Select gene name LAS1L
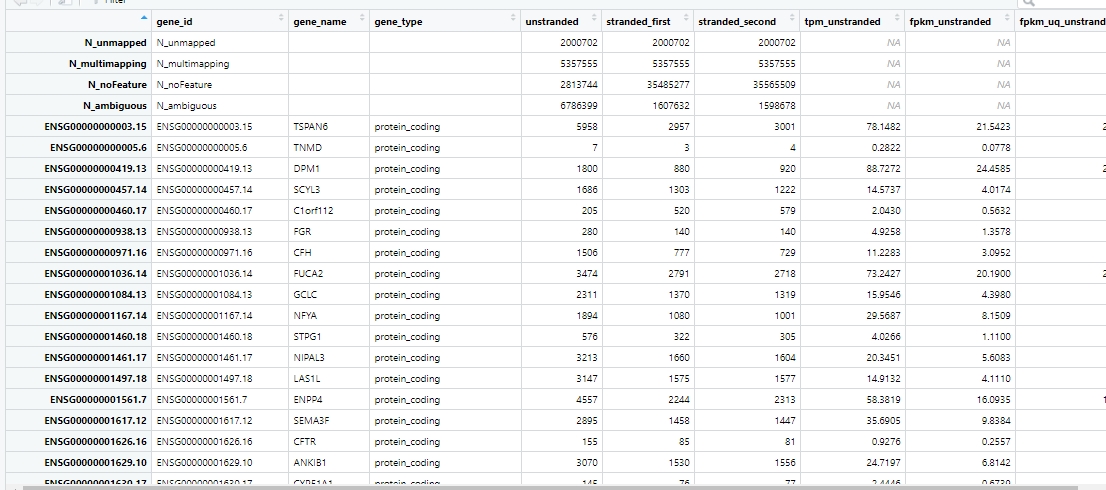 click(x=307, y=379)
